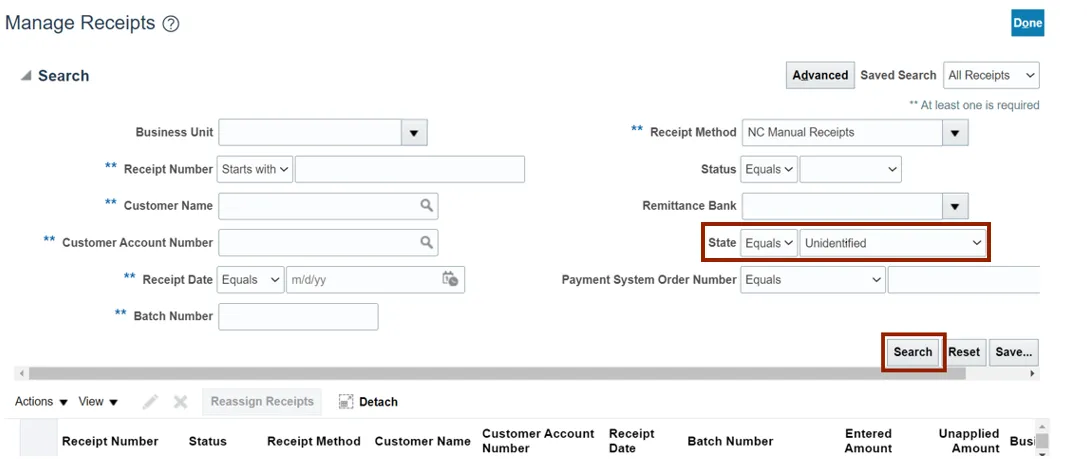This screenshot has height=459, width=1087.
Task: Click into the Batch Number input field
Action: 298,316
